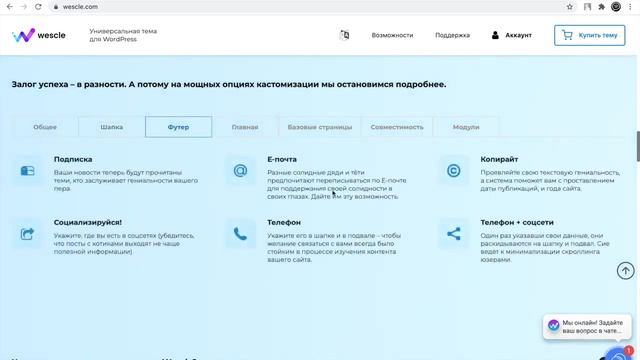This screenshot has width=640, height=360.
Task: Click the Залог успеха headline text
Action: coord(229,84)
